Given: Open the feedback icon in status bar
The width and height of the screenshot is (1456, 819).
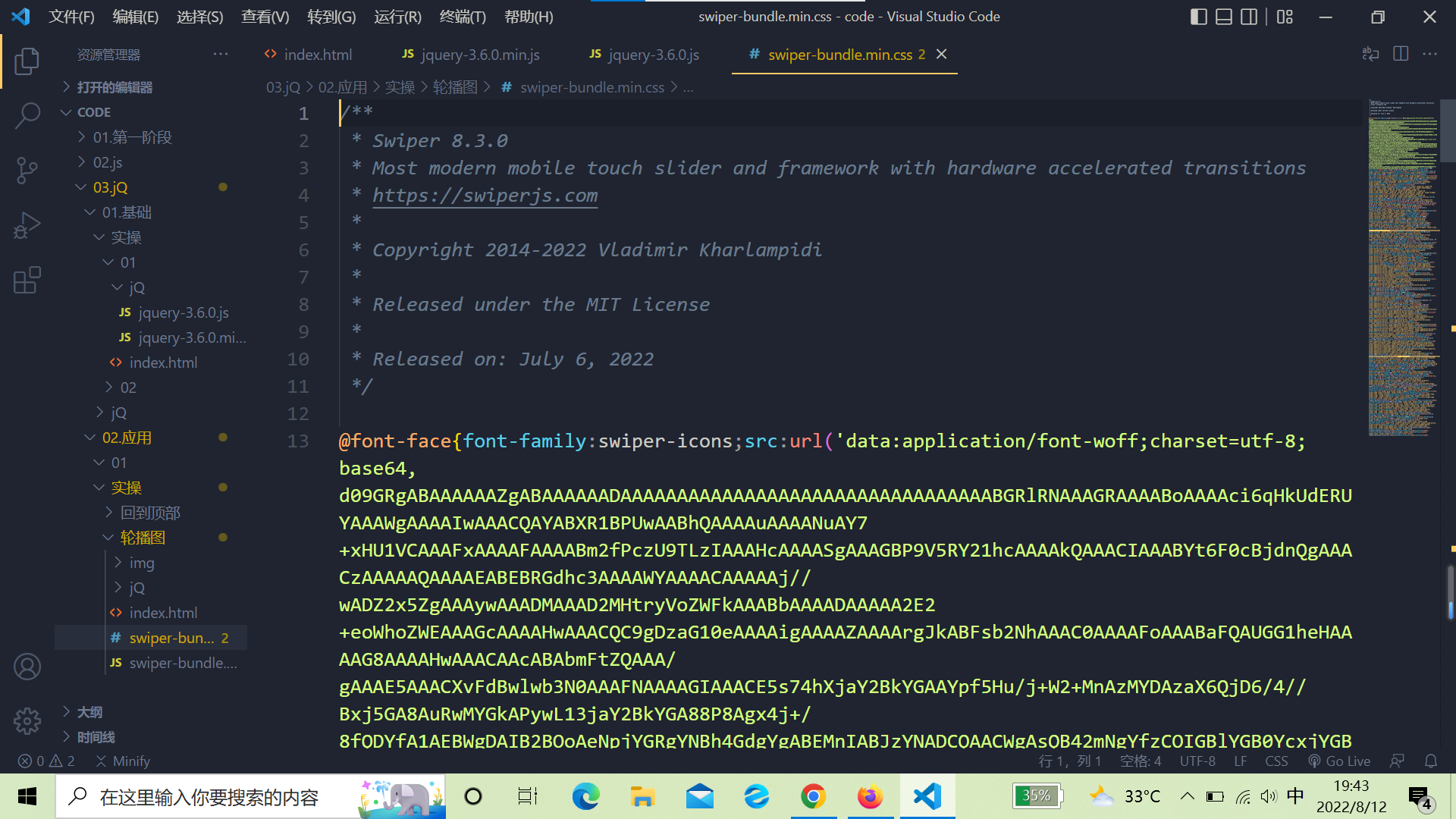Looking at the screenshot, I should (x=1397, y=761).
